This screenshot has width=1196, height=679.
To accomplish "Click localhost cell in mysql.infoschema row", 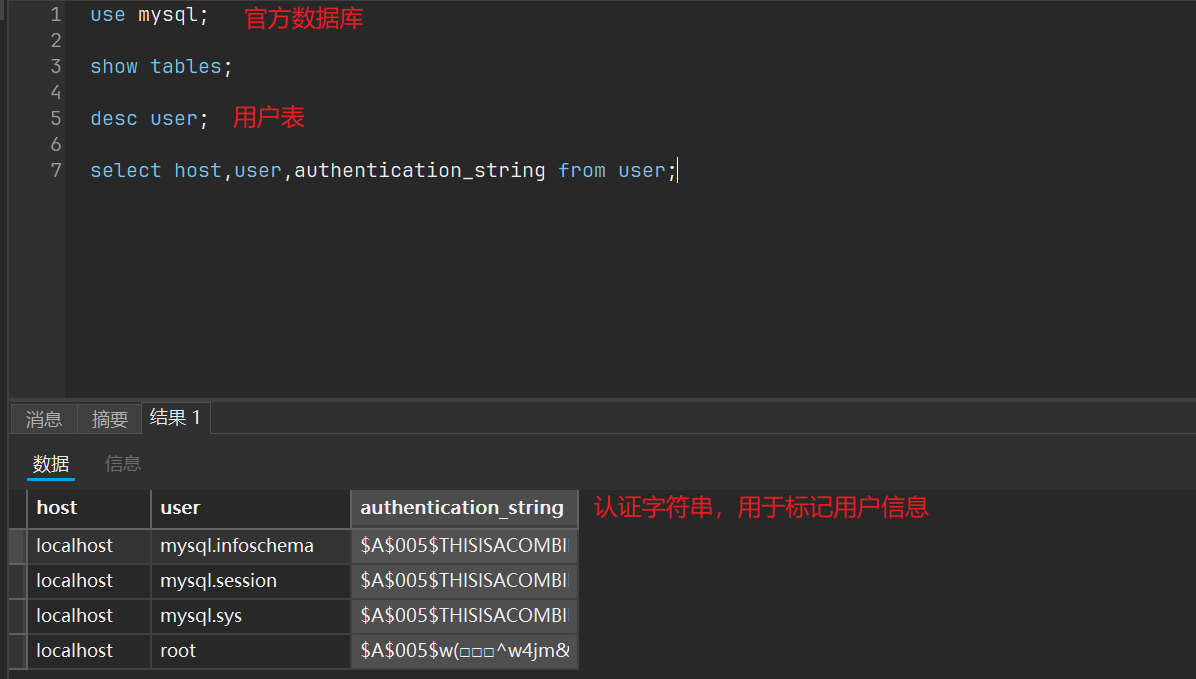I will point(88,546).
